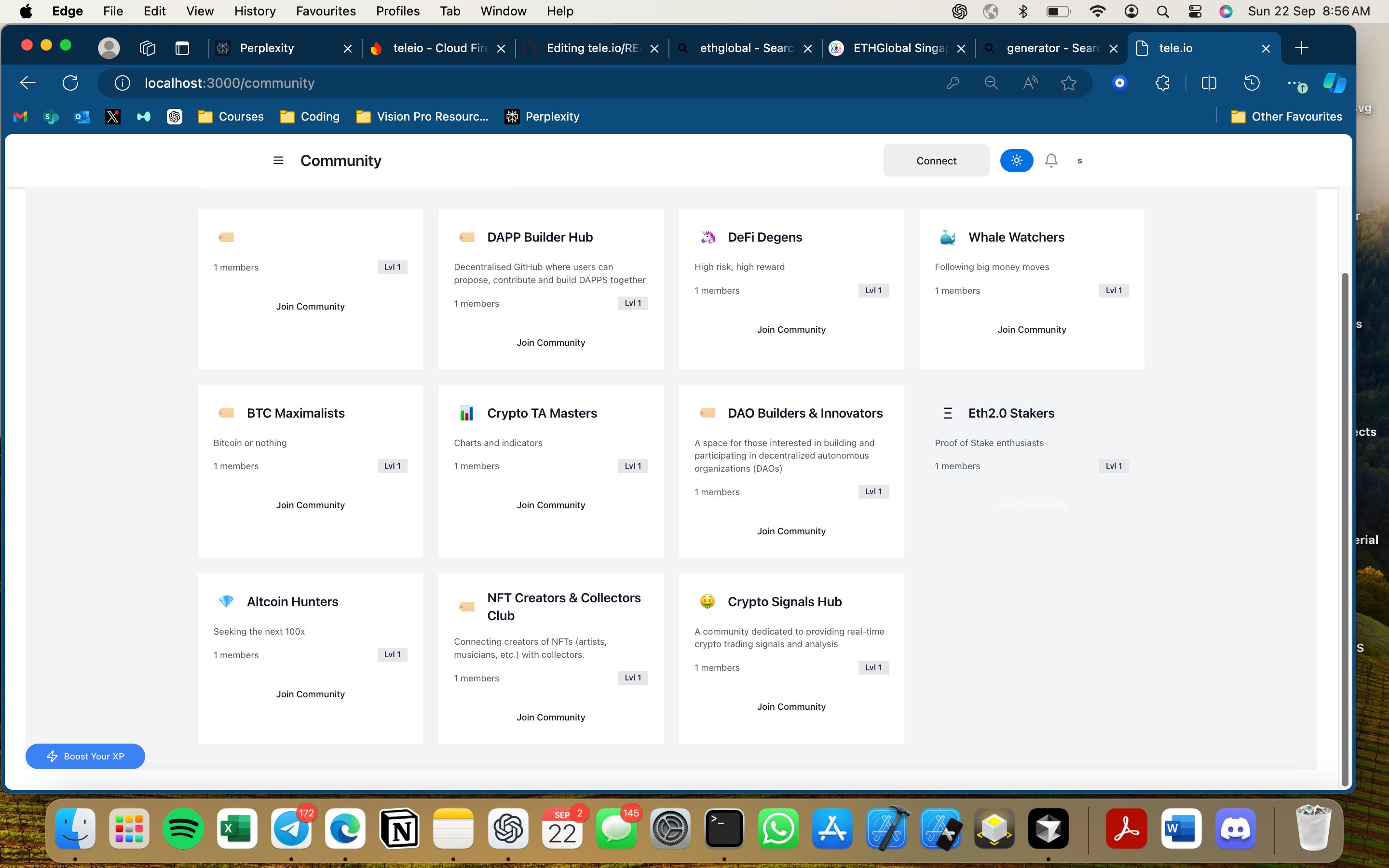Open the hamburger menu beside Community

[278, 160]
